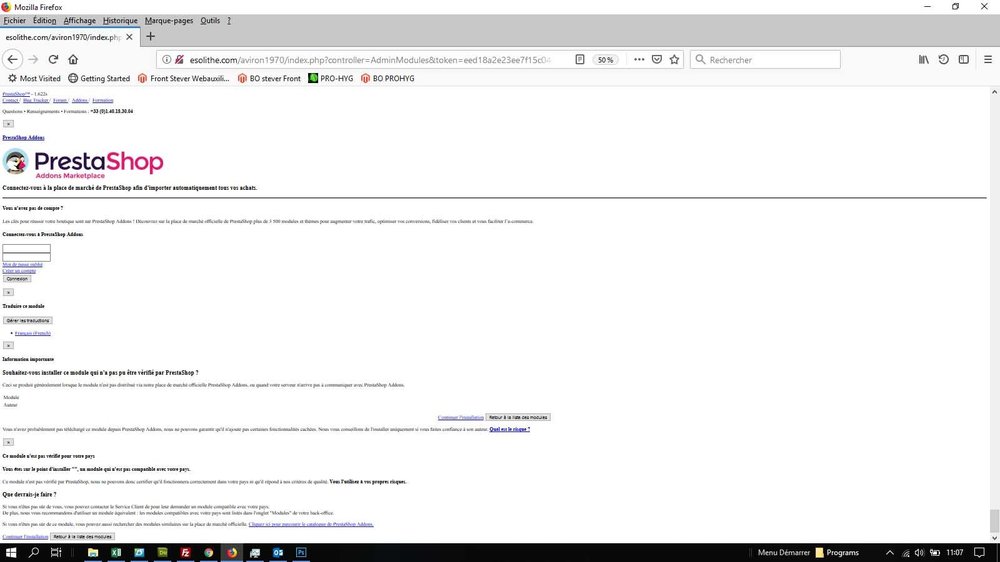
Task: Click bottom Retour à la liste des modules
Action: pos(82,536)
